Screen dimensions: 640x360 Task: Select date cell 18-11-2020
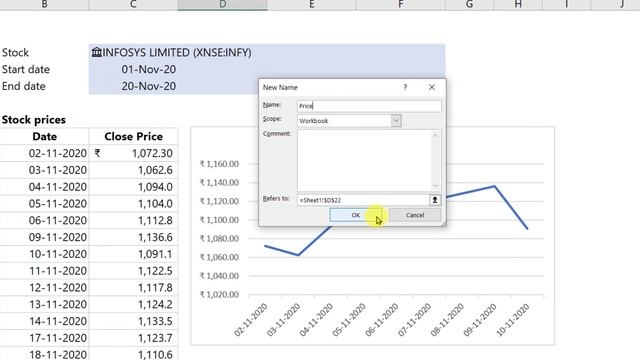(x=44, y=354)
